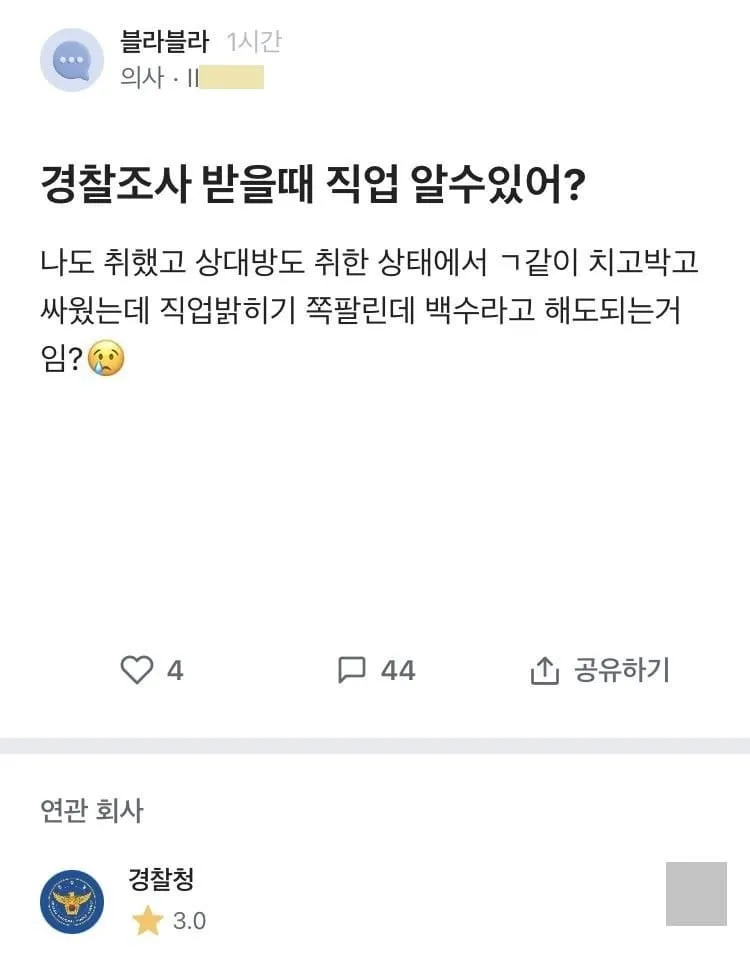Click the crying emoji in the post
Viewport: 750px width, 968px height.
(106, 357)
